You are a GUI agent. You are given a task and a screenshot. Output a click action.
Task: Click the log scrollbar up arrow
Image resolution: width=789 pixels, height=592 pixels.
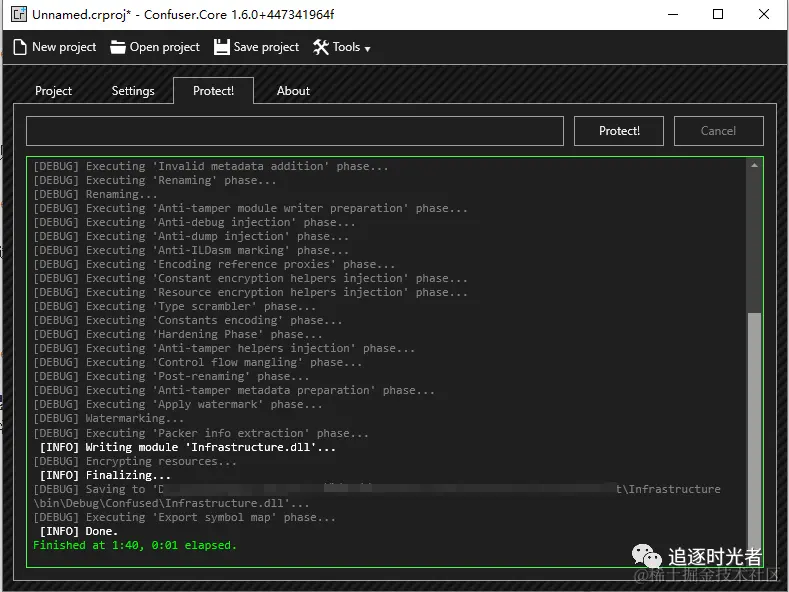pos(754,165)
